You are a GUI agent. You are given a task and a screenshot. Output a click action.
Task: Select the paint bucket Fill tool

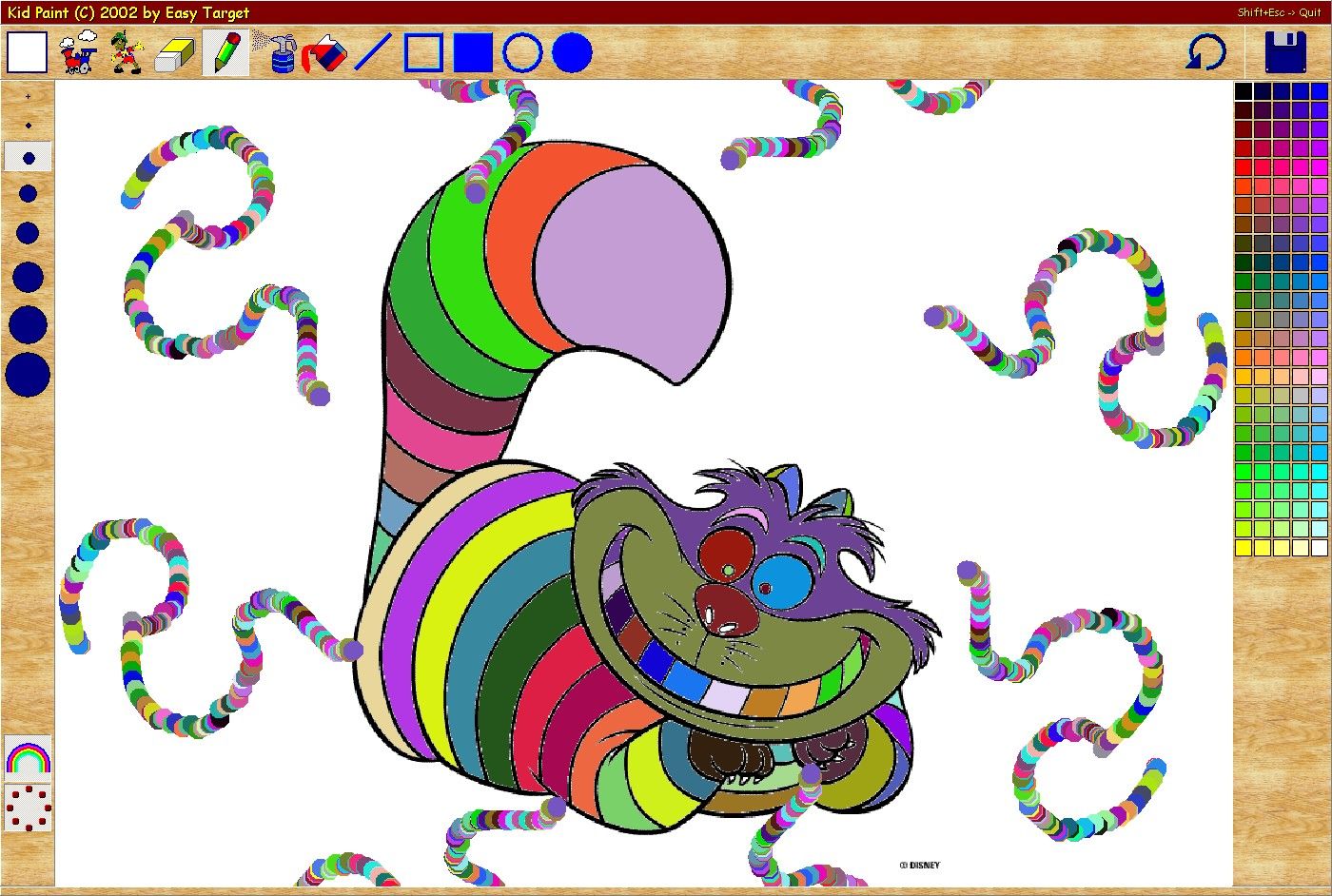pyautogui.click(x=323, y=53)
